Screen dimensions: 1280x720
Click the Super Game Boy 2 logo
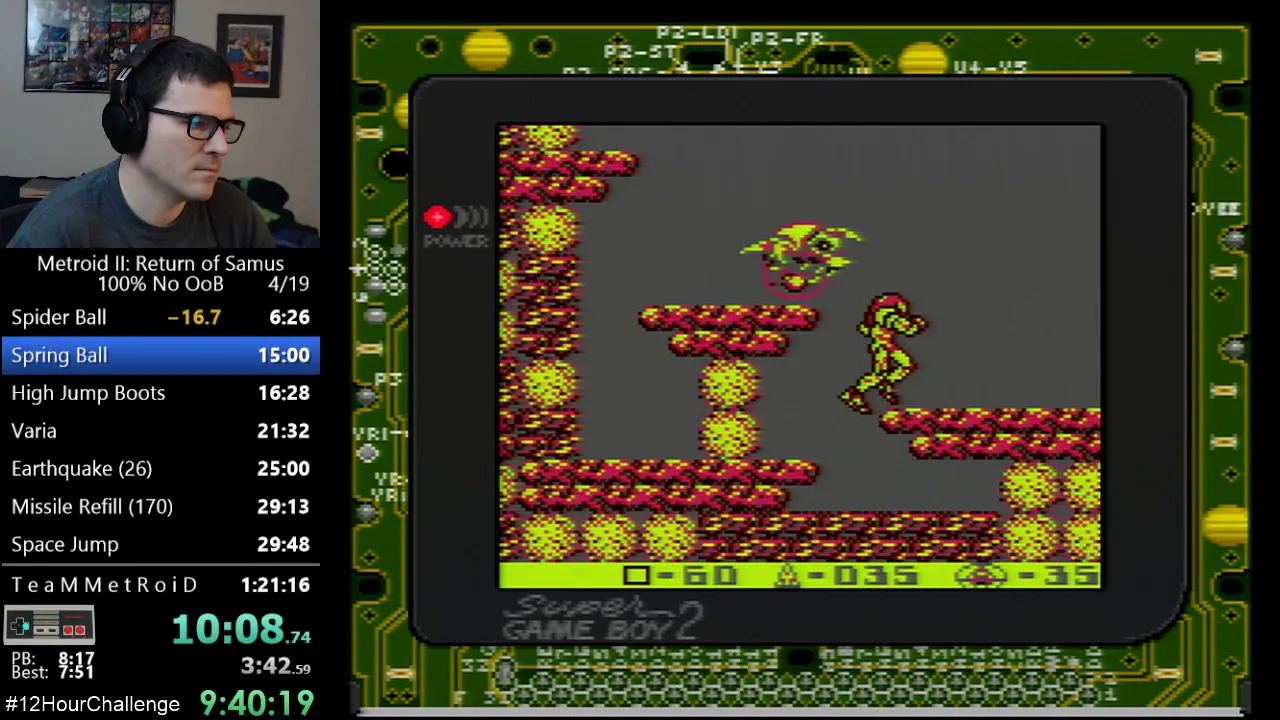tap(602, 618)
